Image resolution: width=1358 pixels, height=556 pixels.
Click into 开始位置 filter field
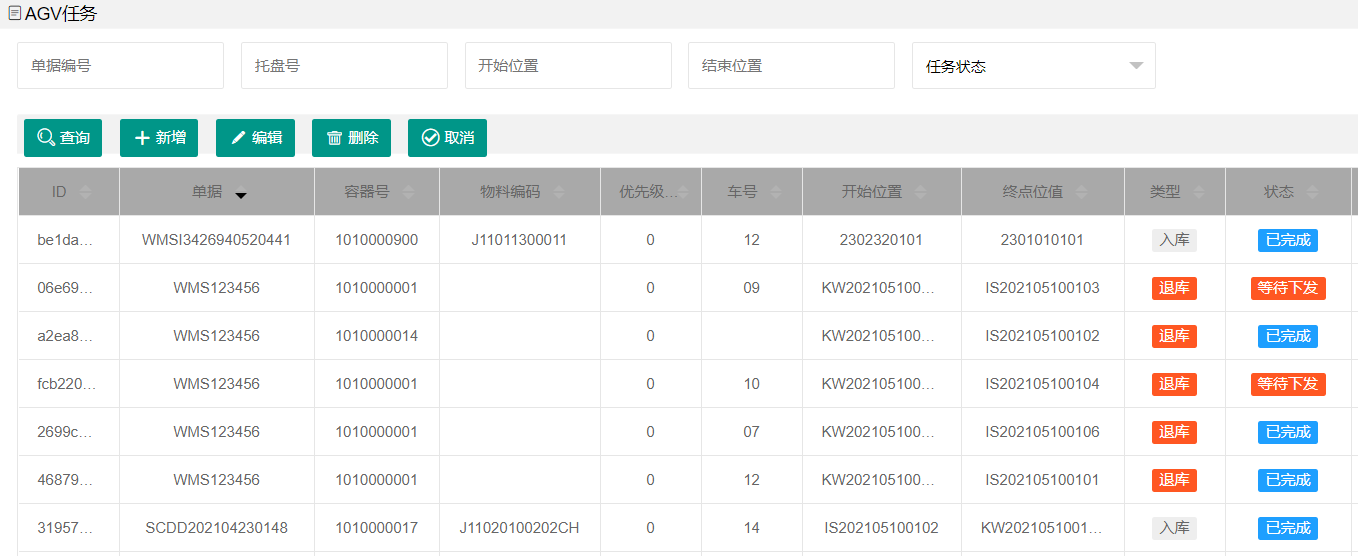(568, 66)
